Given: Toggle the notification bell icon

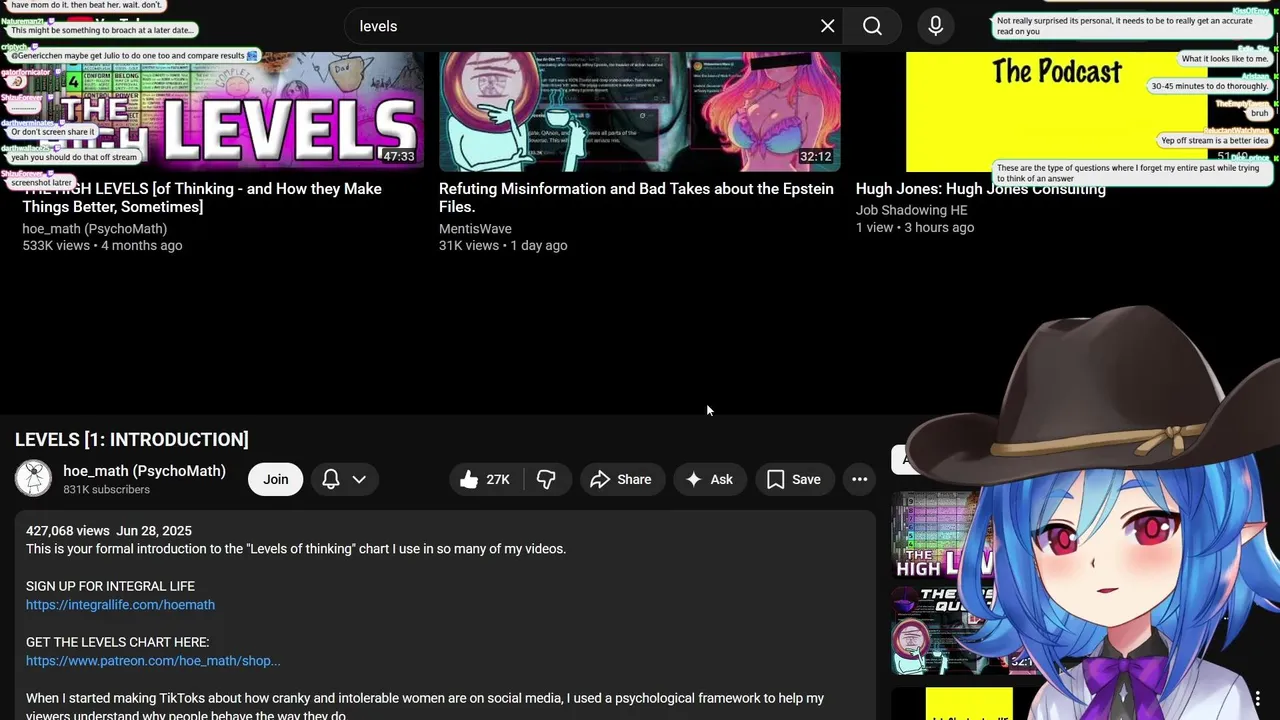Looking at the screenshot, I should (x=331, y=479).
